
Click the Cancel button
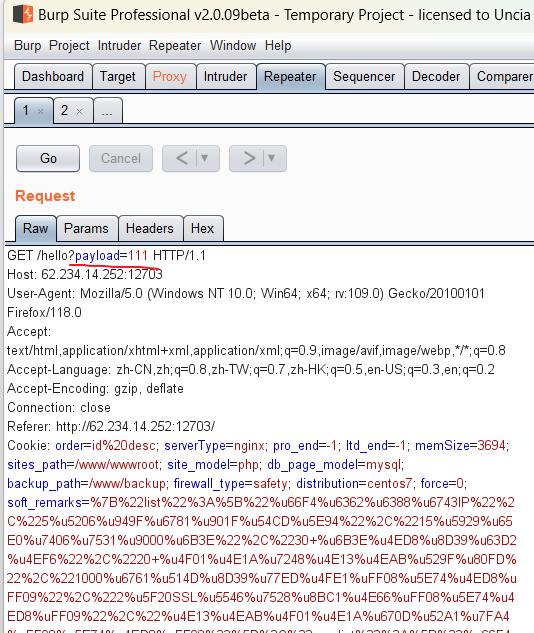coord(121,159)
